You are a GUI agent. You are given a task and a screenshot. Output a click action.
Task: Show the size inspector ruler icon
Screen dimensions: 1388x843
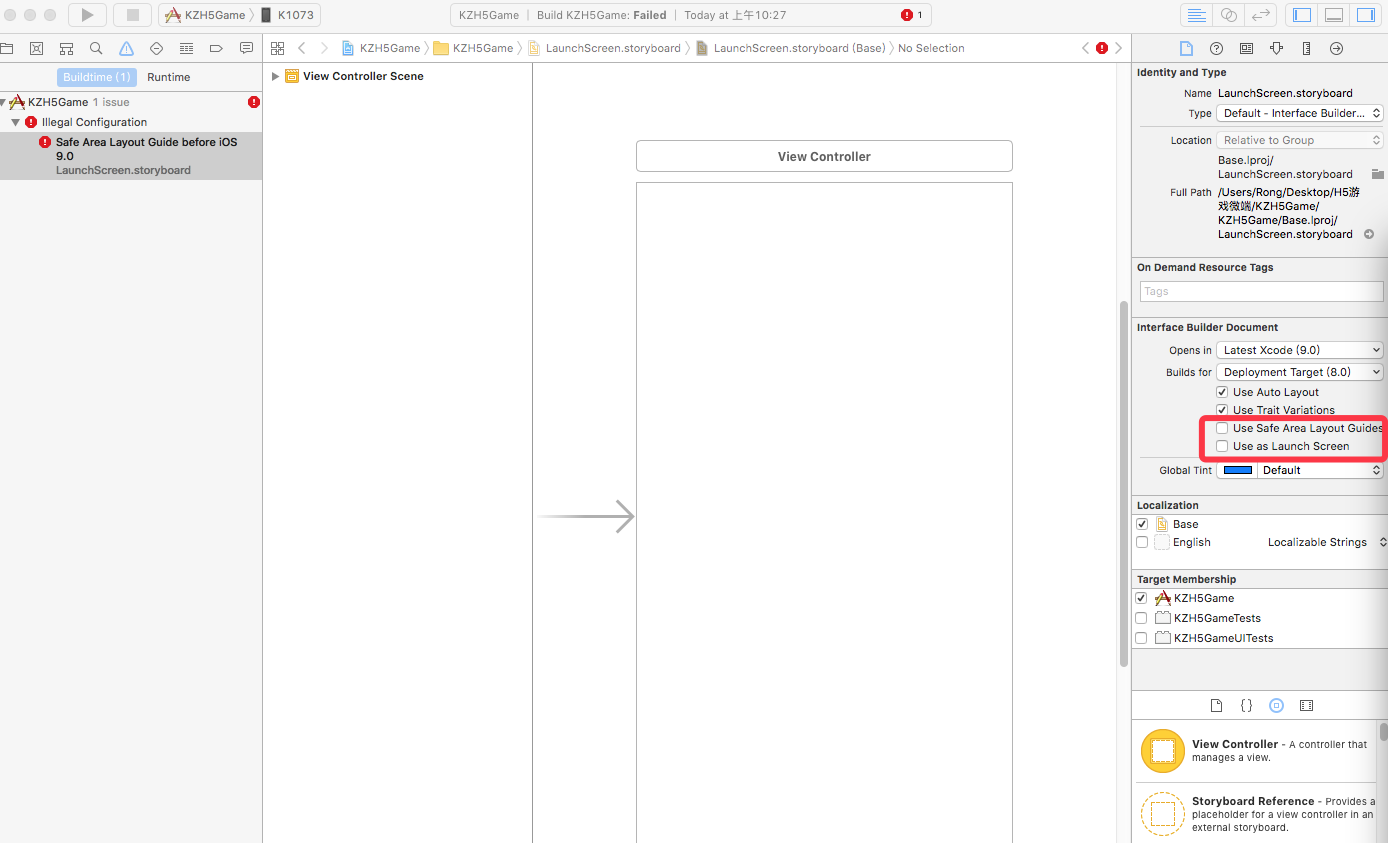click(x=1306, y=48)
